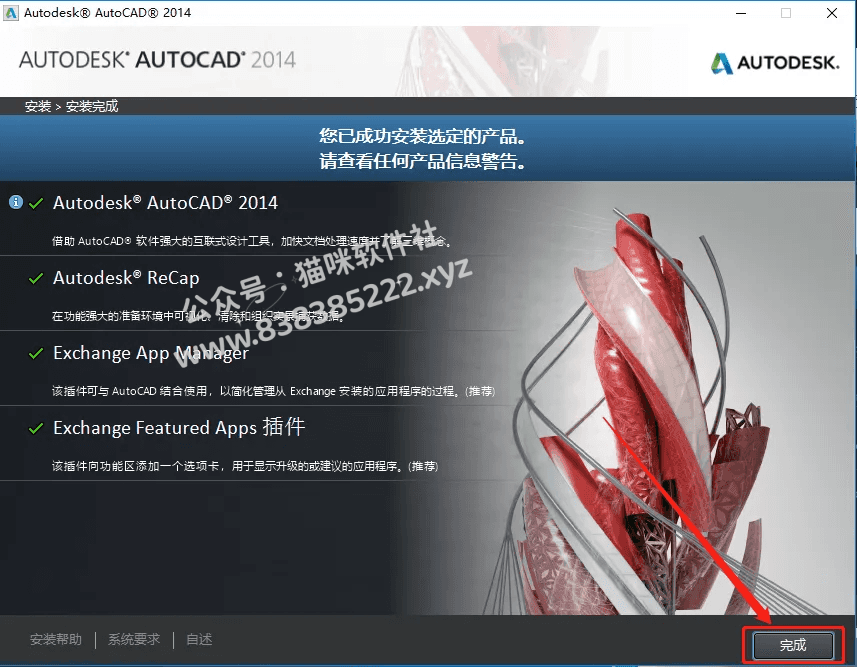857x667 pixels.
Task: Click the 您已成功安装选定的产品 message
Action: [422, 136]
